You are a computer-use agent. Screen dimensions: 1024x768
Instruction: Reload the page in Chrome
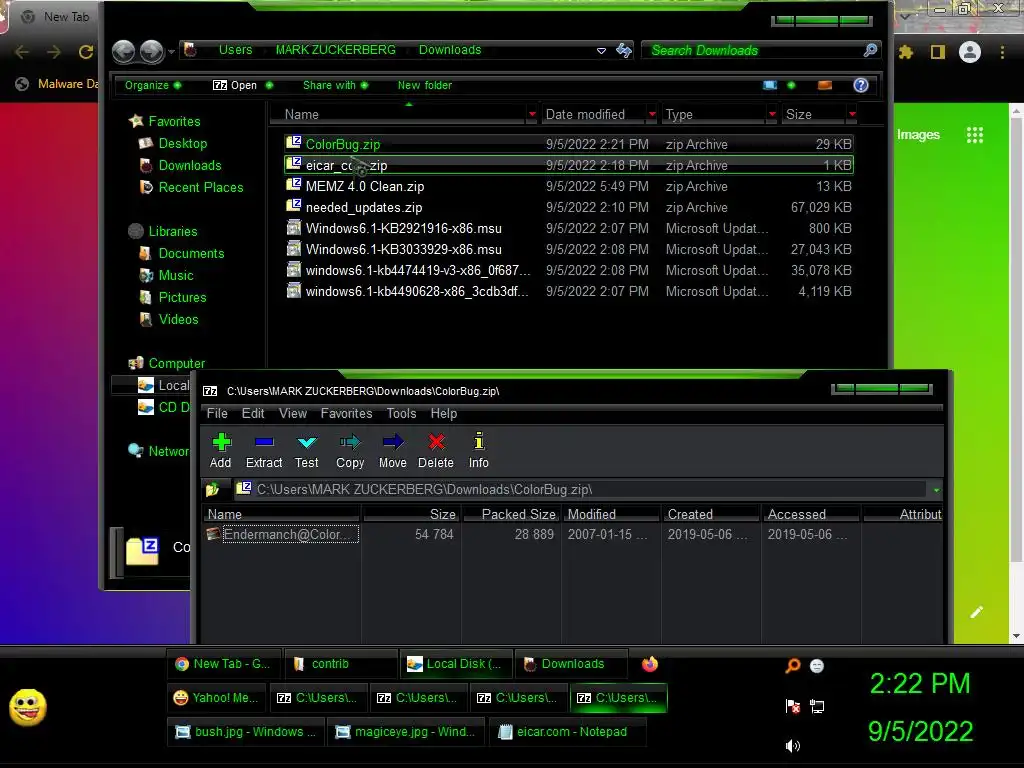[x=86, y=52]
